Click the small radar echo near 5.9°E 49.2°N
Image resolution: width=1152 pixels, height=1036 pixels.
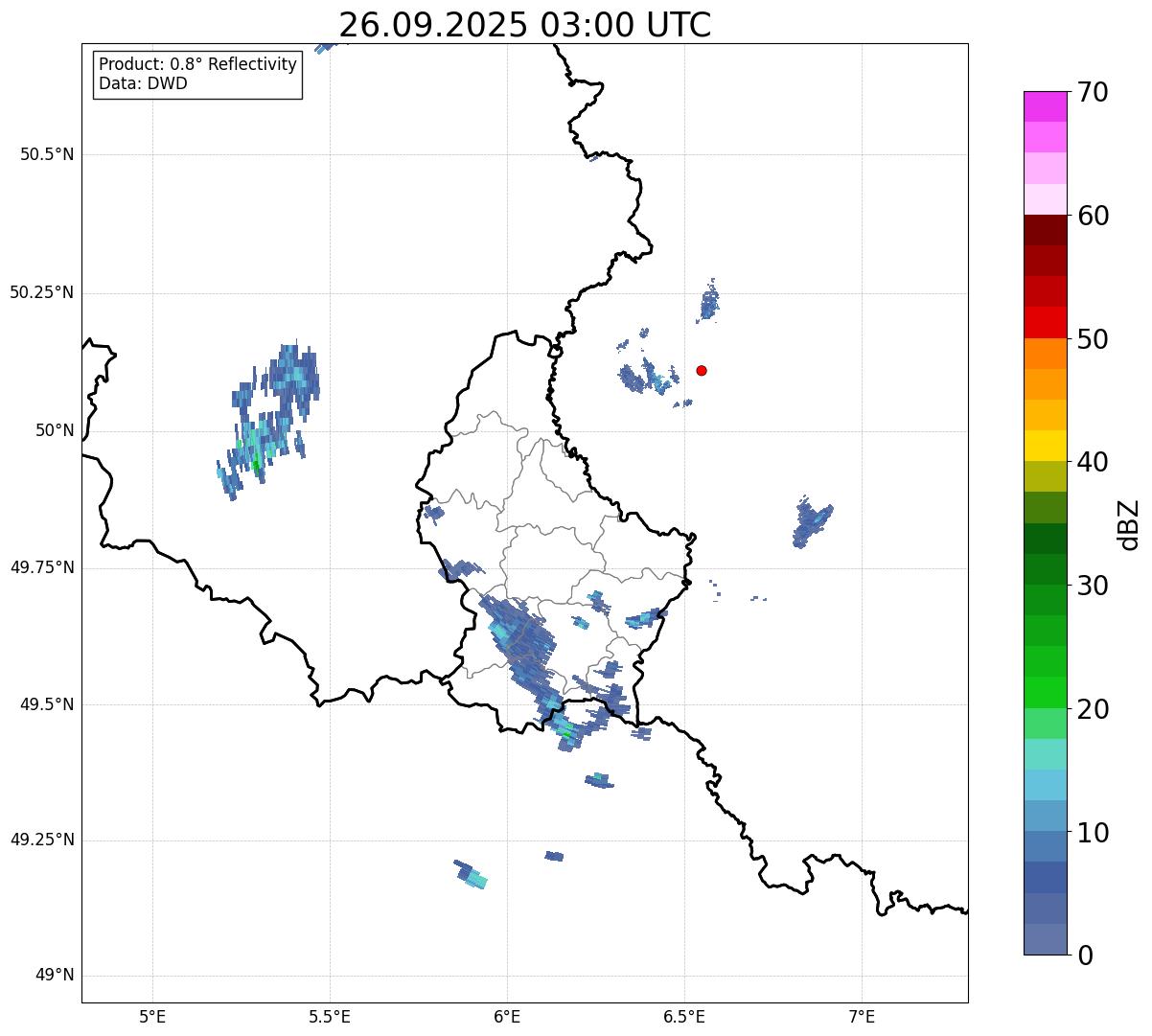[x=471, y=874]
